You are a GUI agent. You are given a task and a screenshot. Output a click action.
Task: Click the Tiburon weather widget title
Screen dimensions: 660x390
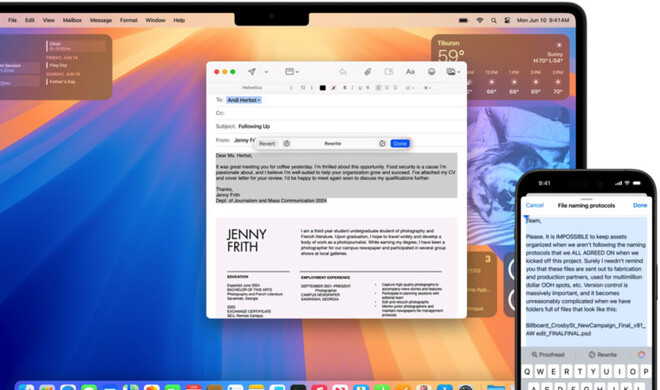[448, 43]
